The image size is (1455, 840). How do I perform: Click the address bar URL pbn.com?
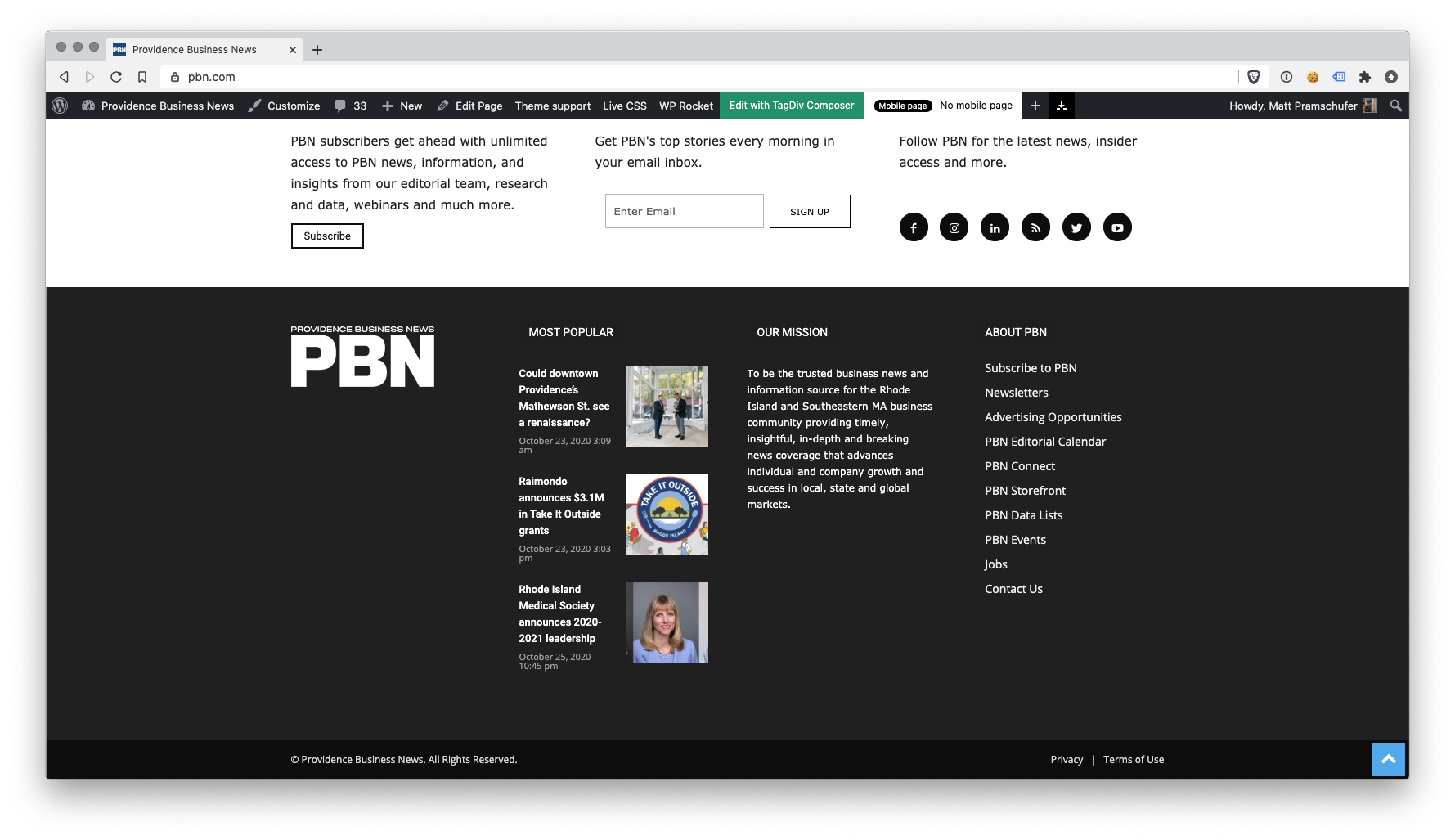(x=212, y=77)
